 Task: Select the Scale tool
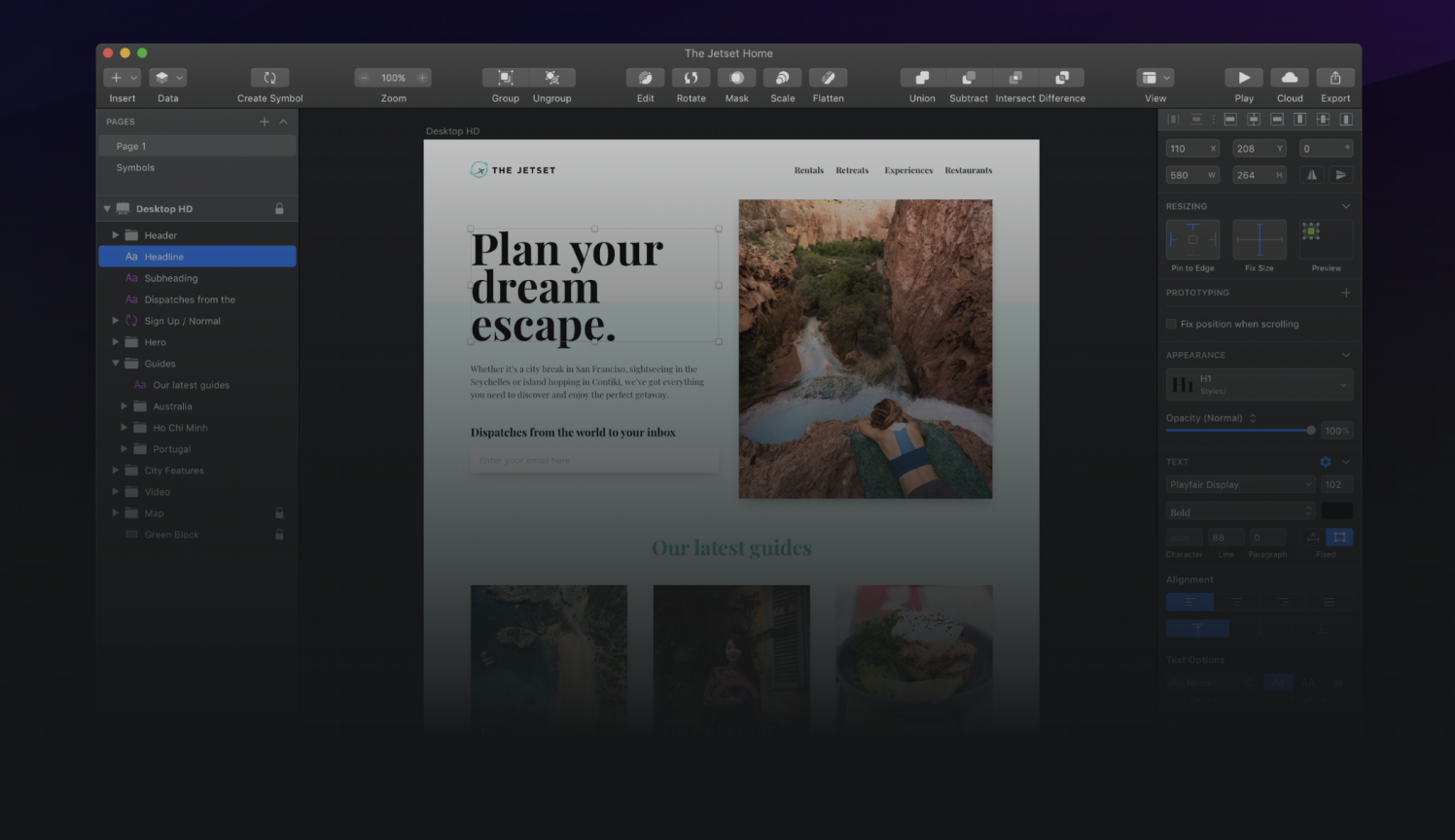pyautogui.click(x=782, y=78)
